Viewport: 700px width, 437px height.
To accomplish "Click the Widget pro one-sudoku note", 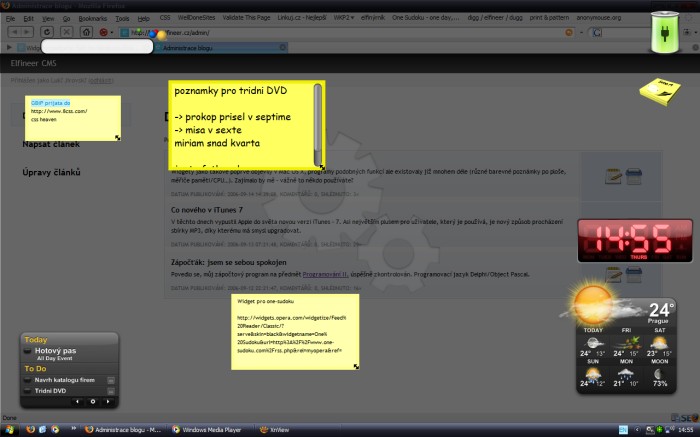I will coord(295,332).
